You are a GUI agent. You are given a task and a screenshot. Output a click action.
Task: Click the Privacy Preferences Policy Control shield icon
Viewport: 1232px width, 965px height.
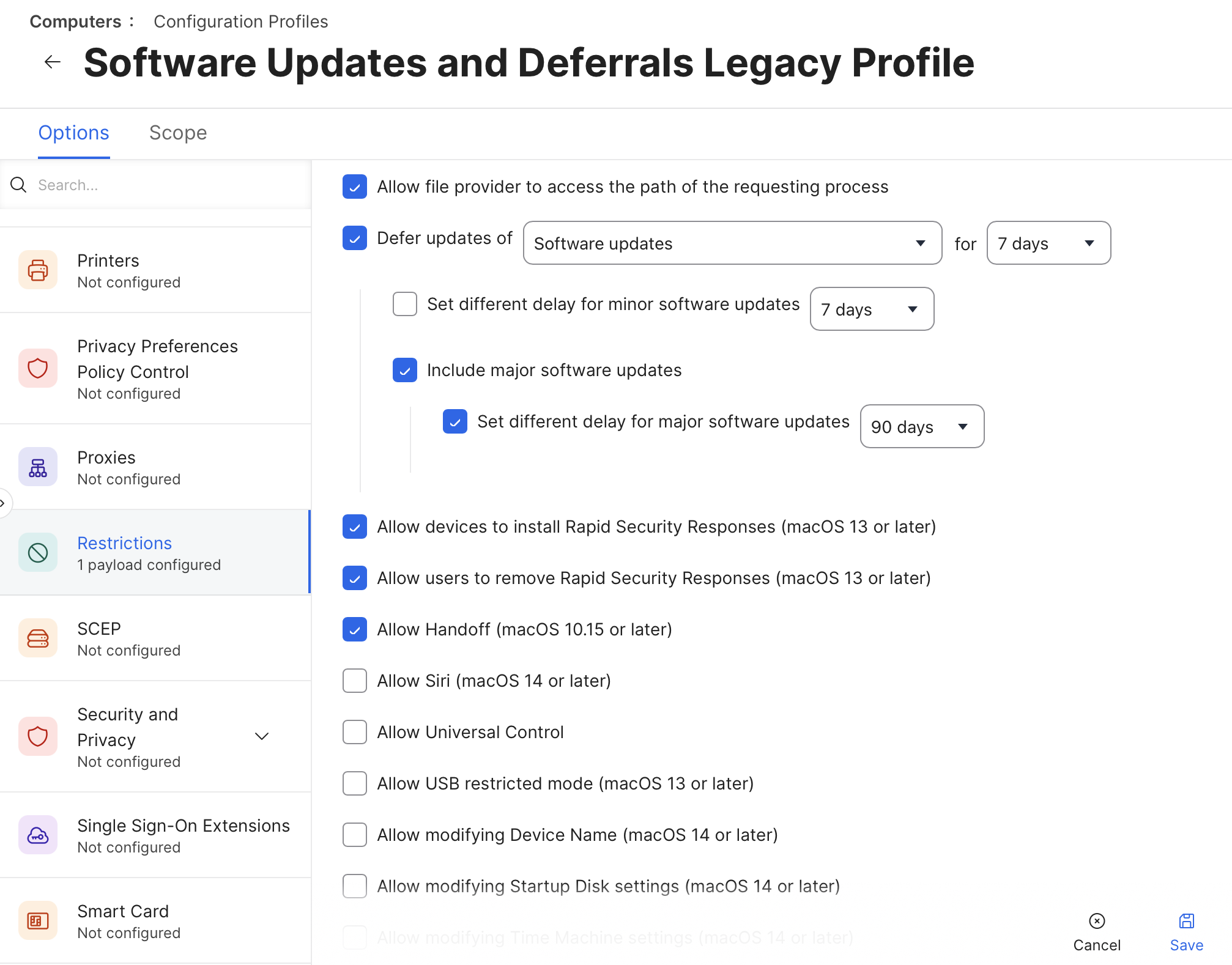coord(38,369)
